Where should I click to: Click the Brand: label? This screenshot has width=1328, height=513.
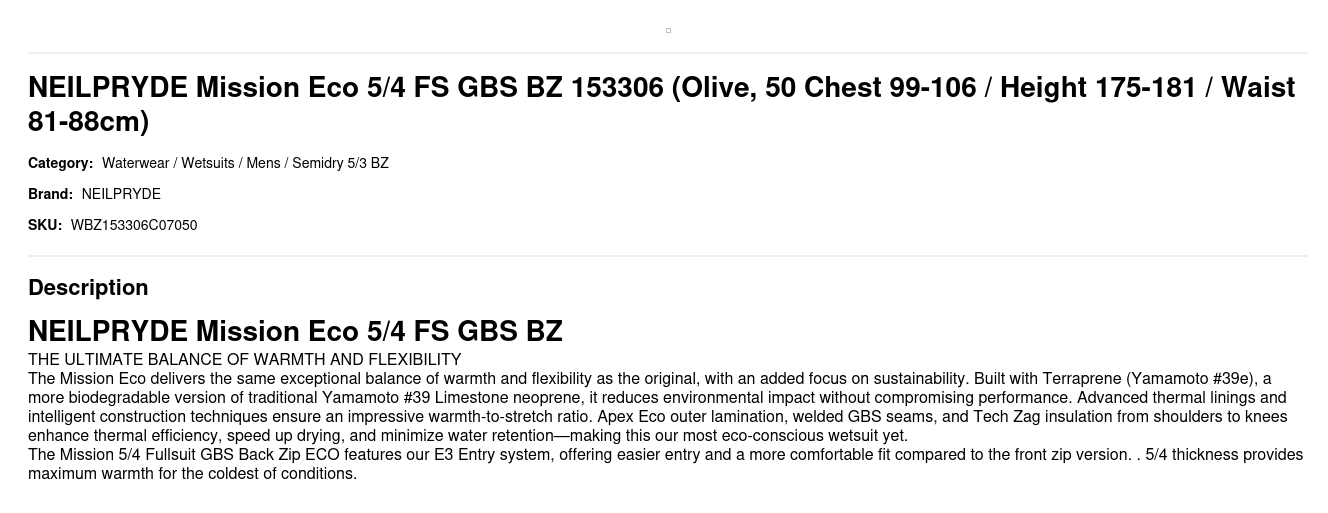click(50, 194)
